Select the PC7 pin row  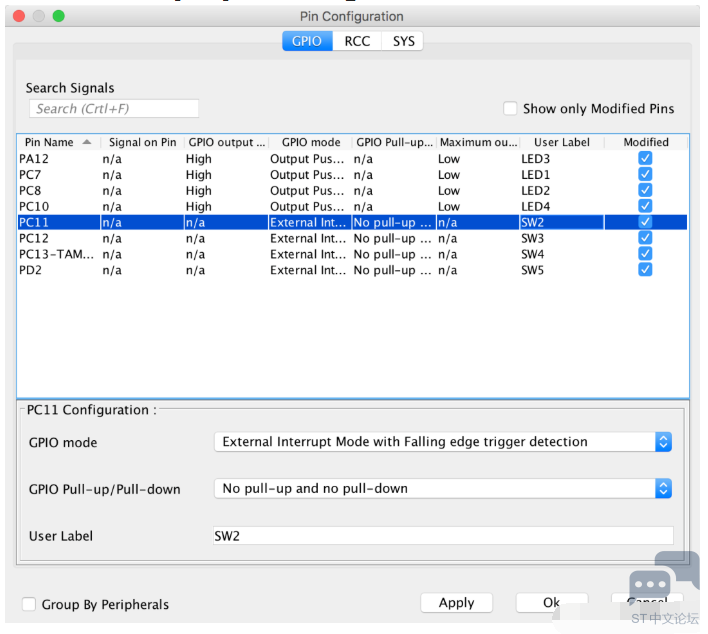[352, 175]
